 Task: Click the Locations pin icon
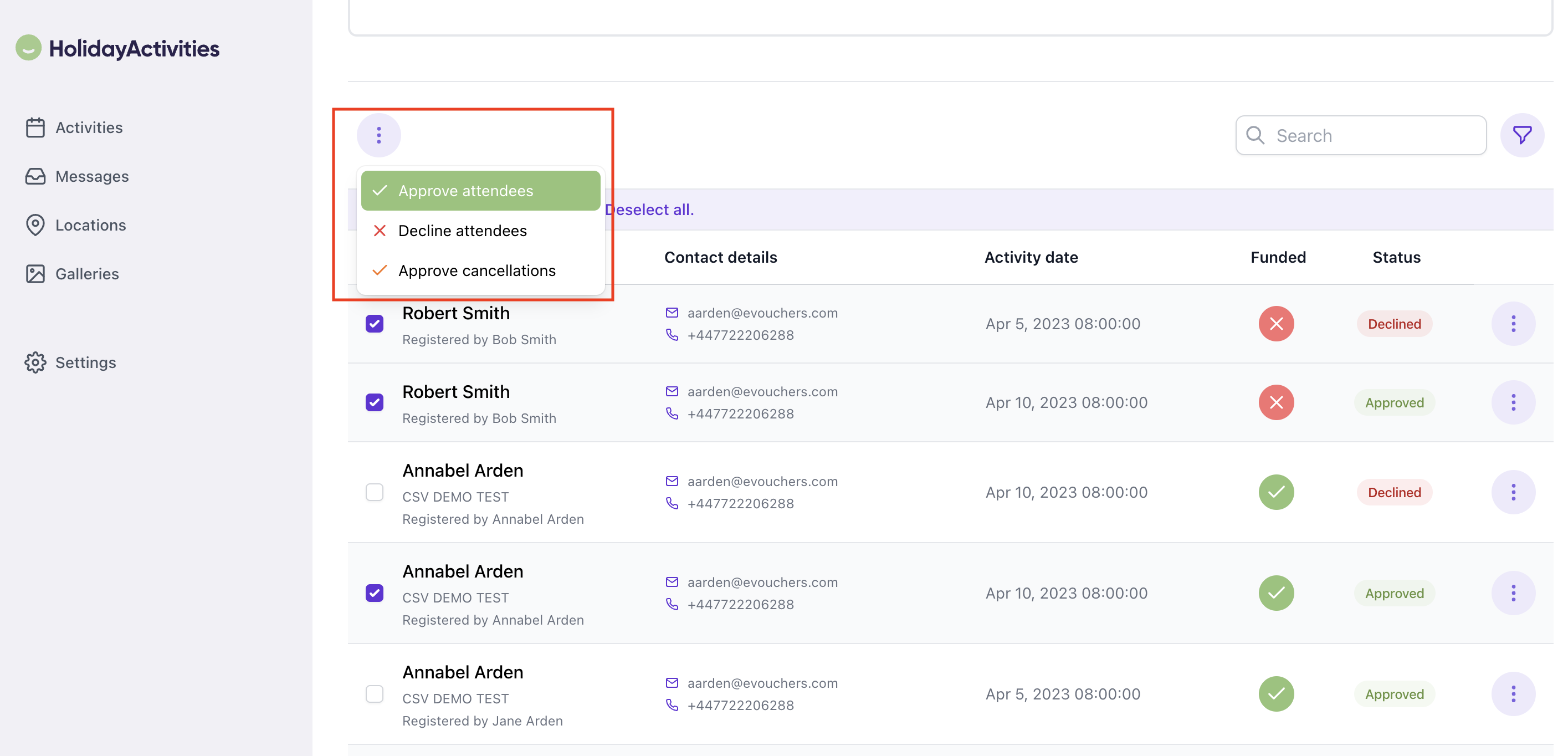(35, 225)
